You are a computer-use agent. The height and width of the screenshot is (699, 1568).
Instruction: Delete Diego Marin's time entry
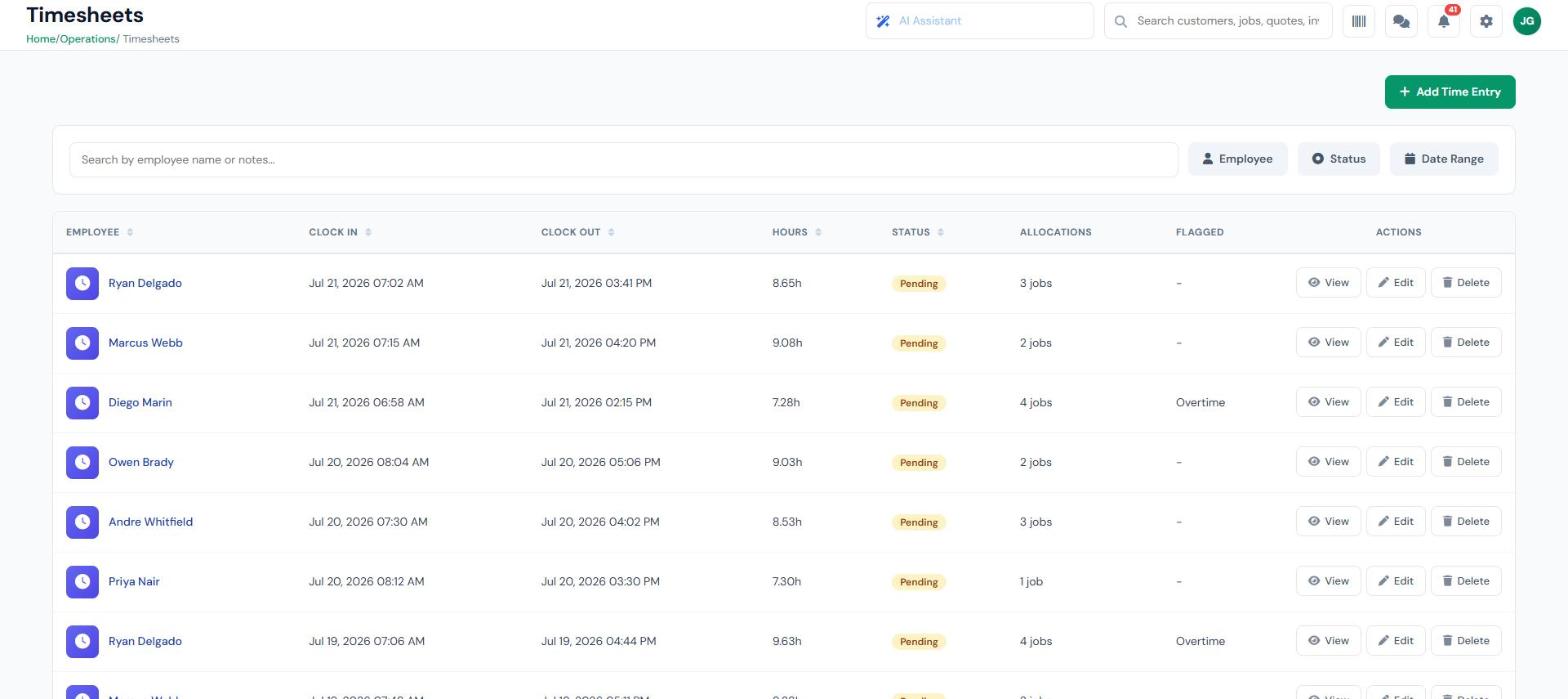coord(1466,402)
